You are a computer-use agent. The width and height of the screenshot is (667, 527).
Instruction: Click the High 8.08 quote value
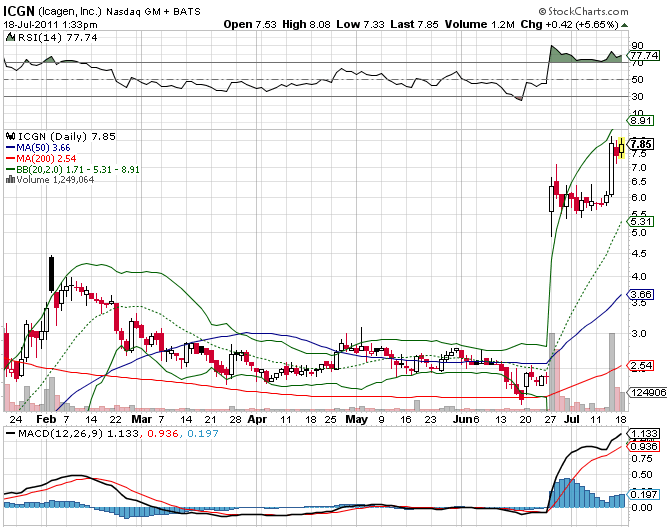[306, 24]
